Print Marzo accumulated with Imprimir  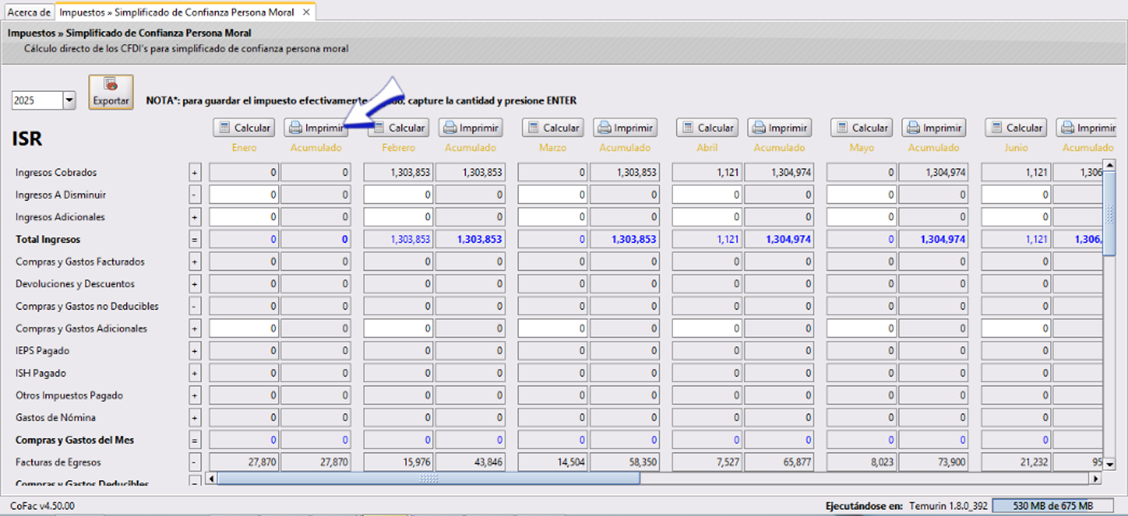pyautogui.click(x=625, y=128)
